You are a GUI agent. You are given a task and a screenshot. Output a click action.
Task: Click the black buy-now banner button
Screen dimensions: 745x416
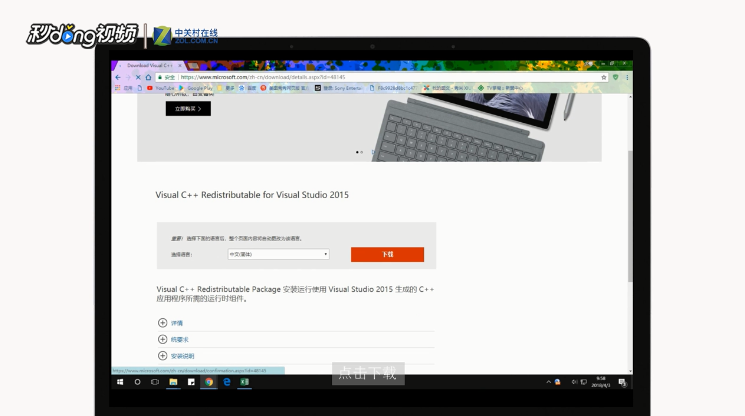pos(188,109)
